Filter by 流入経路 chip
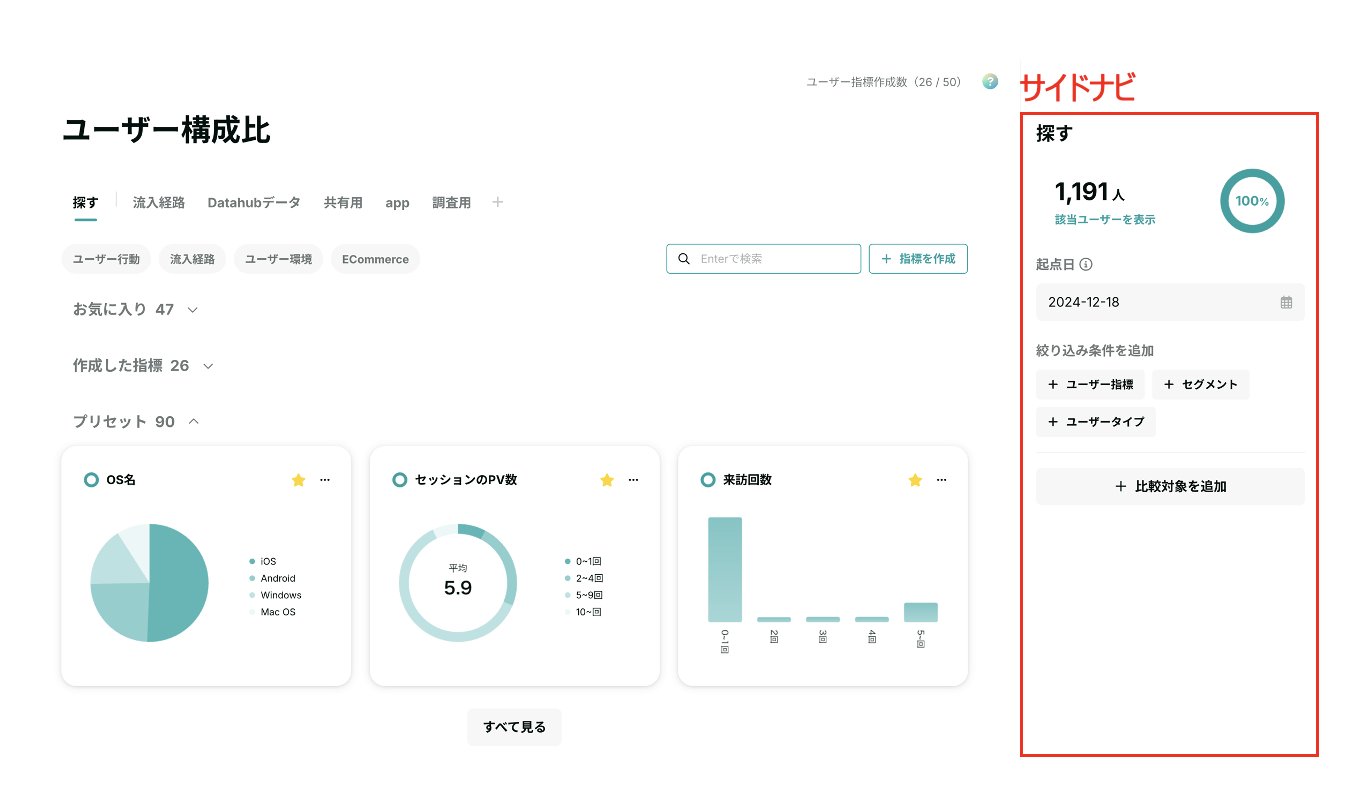This screenshot has height=802, width=1360. [x=192, y=259]
